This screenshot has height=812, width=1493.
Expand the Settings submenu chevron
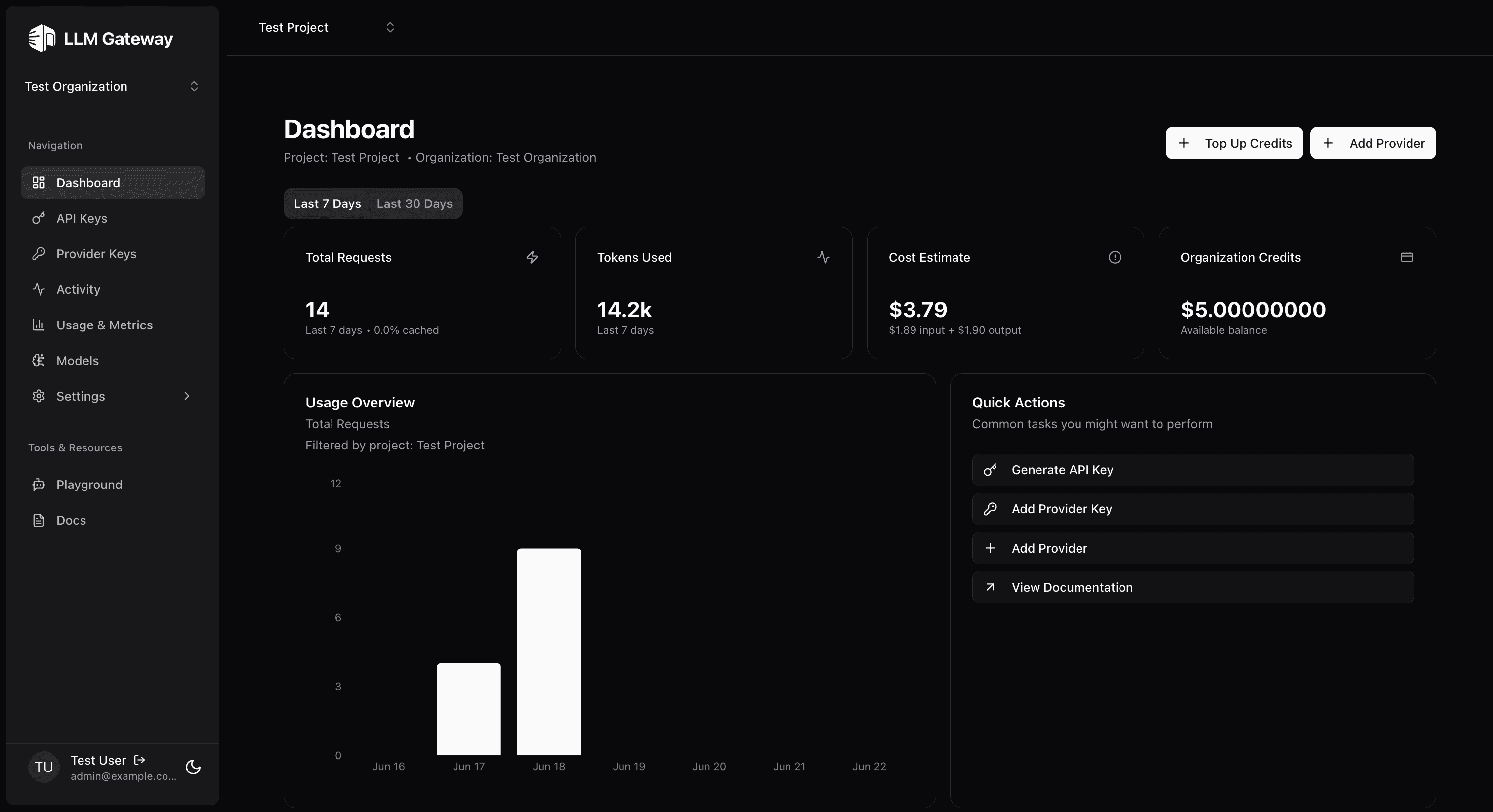[x=187, y=396]
